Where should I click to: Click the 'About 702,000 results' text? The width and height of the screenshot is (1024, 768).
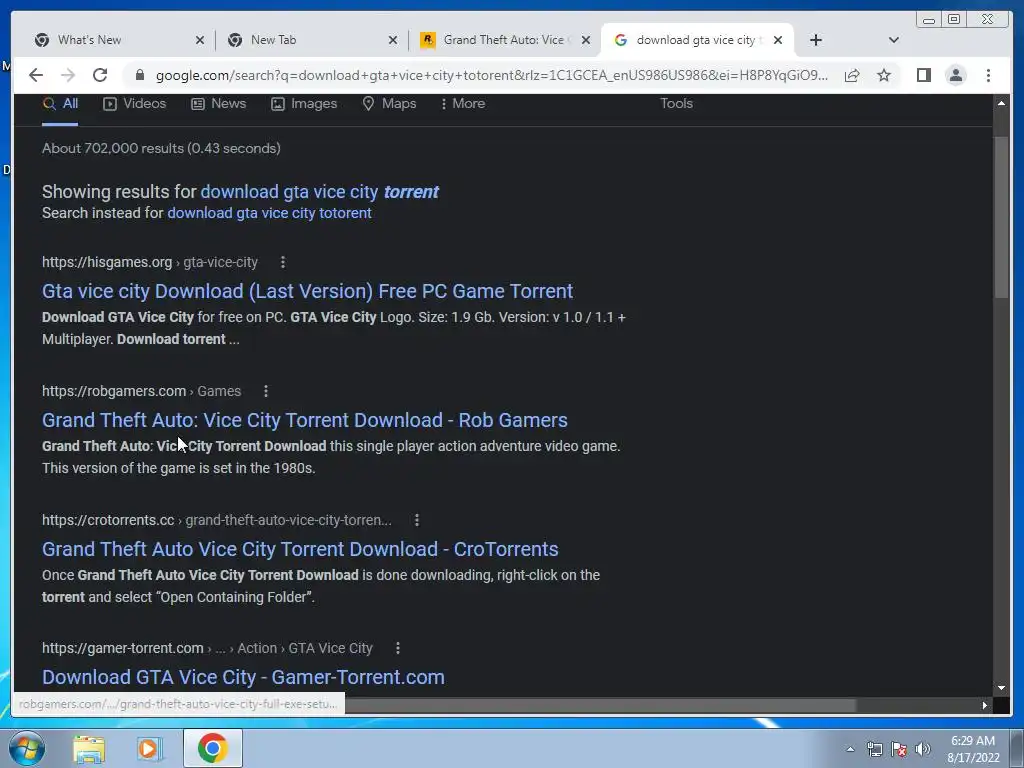coord(161,148)
